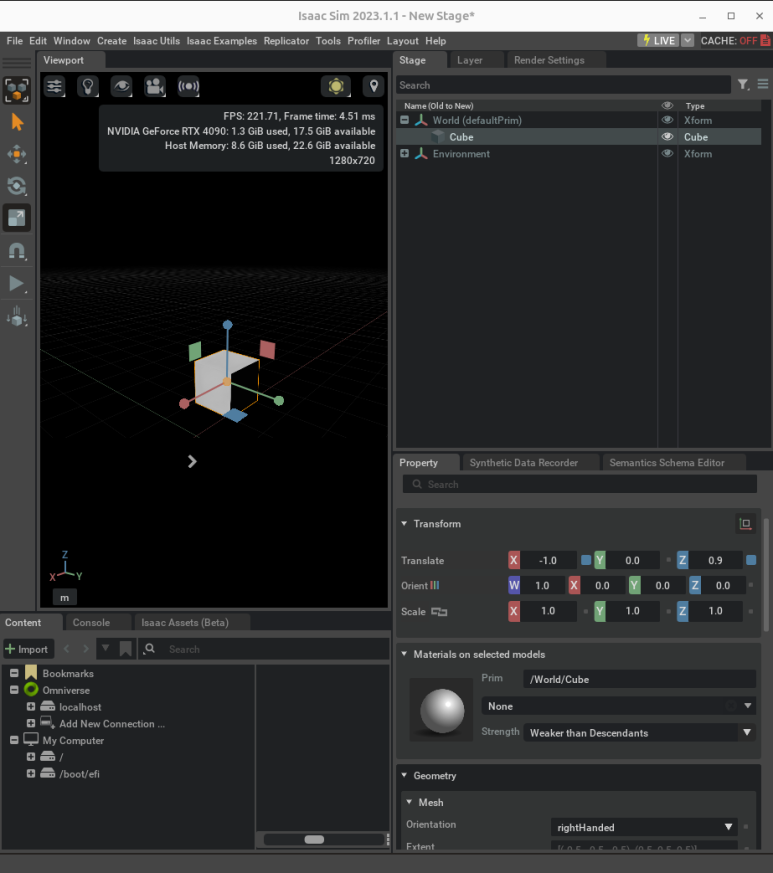Screen dimensions: 773x873
Task: Open the viewport camera menu
Action: (x=155, y=86)
